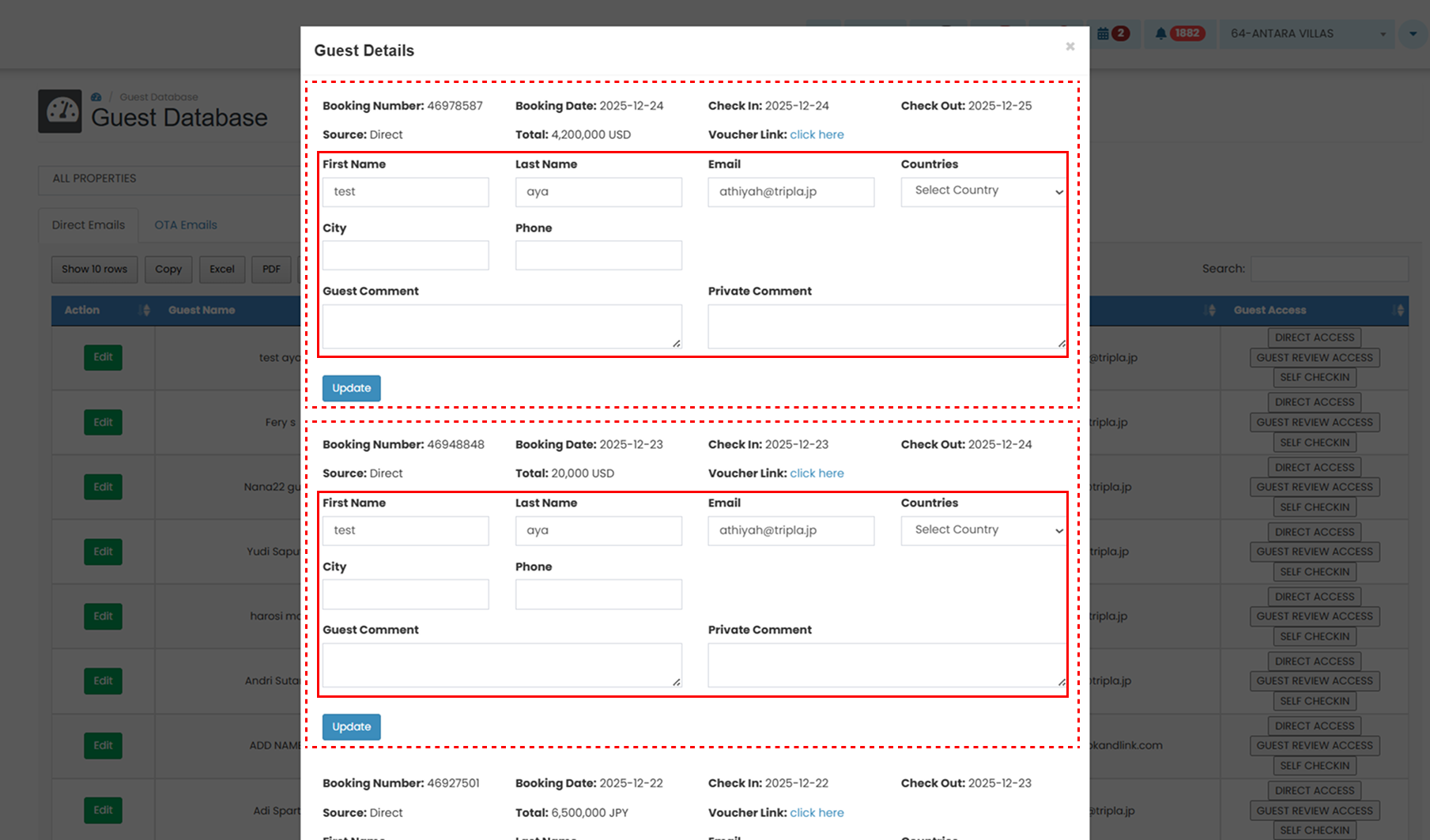The height and width of the screenshot is (840, 1430).
Task: Close the Guest Details modal
Action: click(x=1070, y=46)
